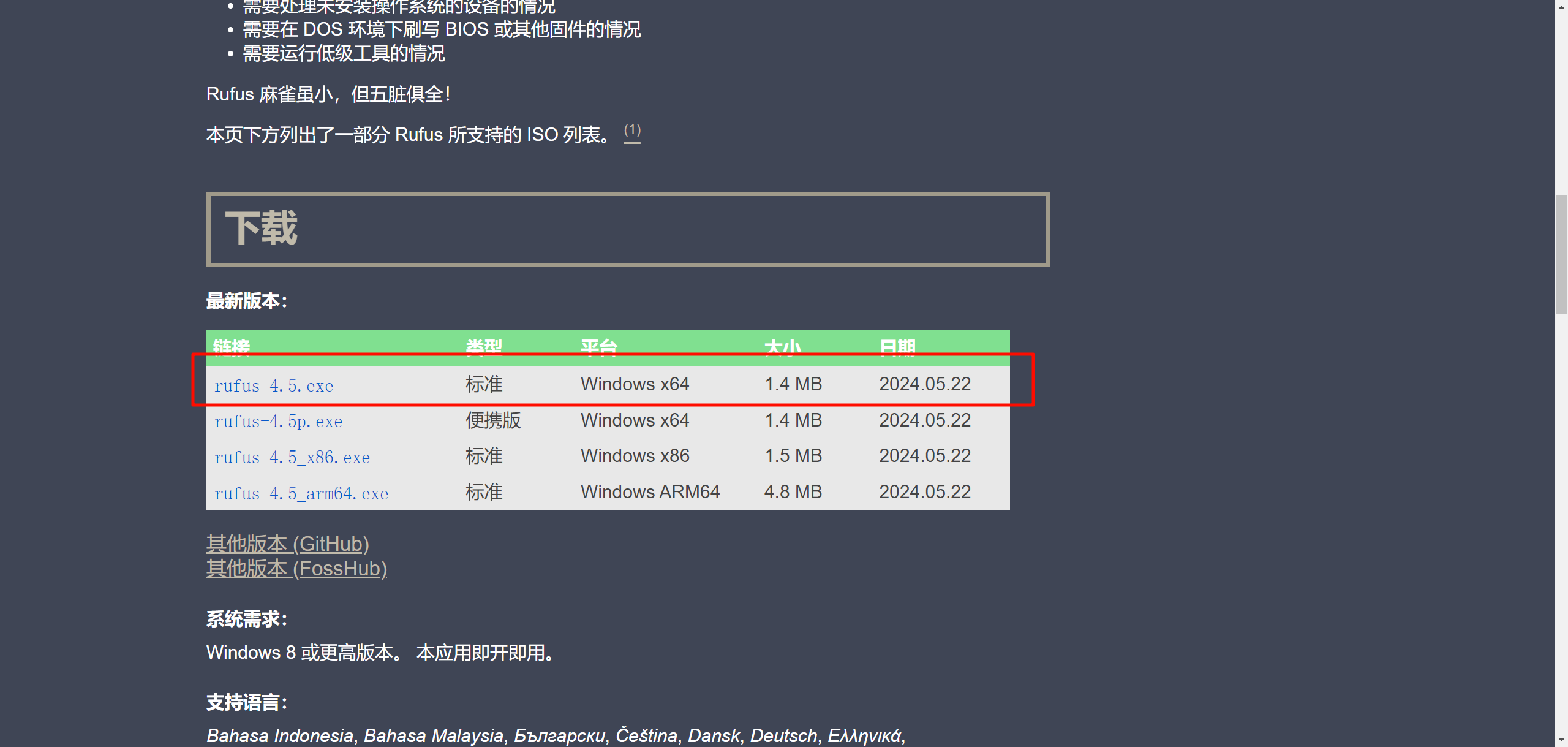Image resolution: width=1568 pixels, height=747 pixels.
Task: Click Deutsch in the supported languages list
Action: pyautogui.click(x=783, y=735)
